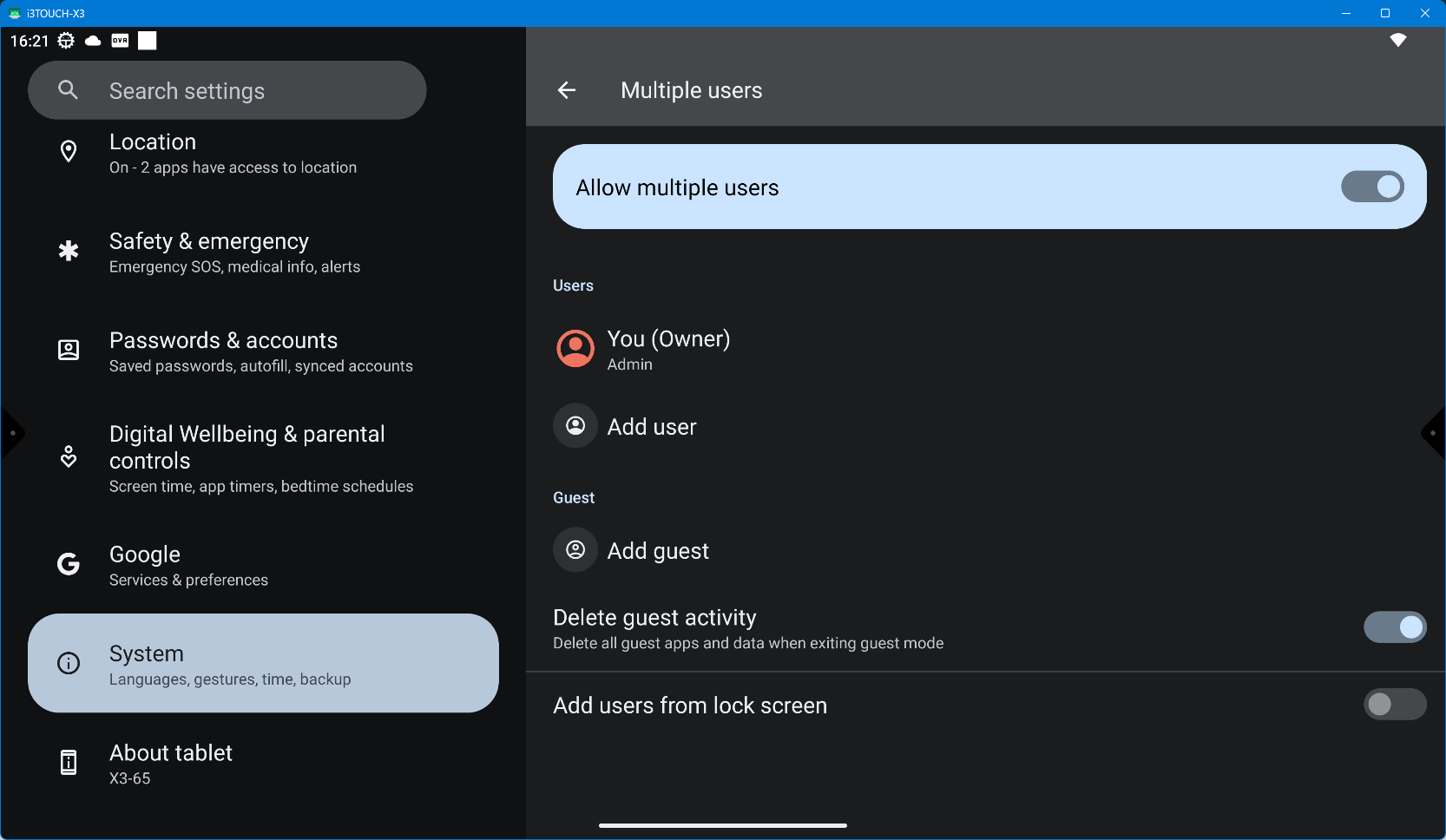Click the About tablet device icon
Image resolution: width=1446 pixels, height=840 pixels.
pos(69,763)
